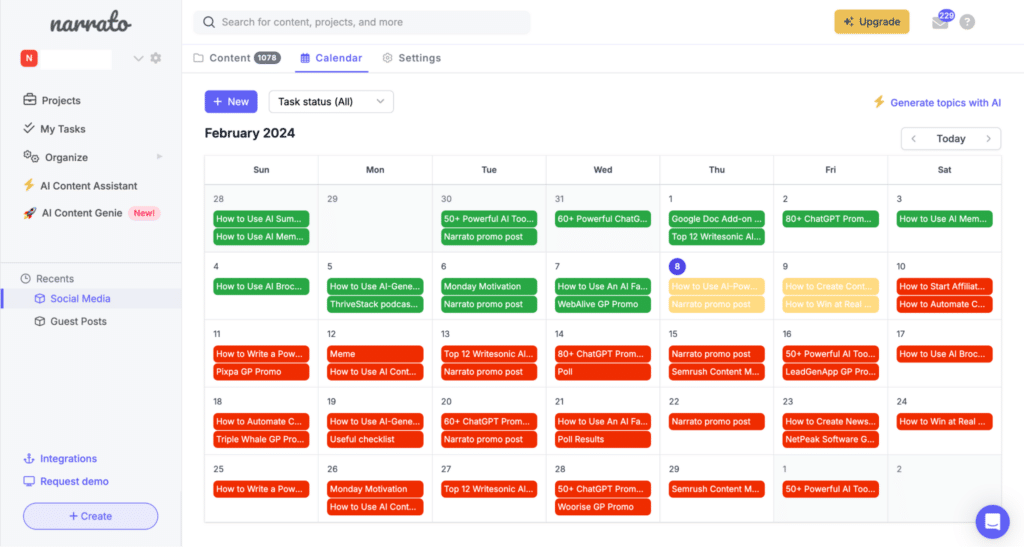The image size is (1024, 547).
Task: Expand the workspace switcher chevron
Action: 139,59
